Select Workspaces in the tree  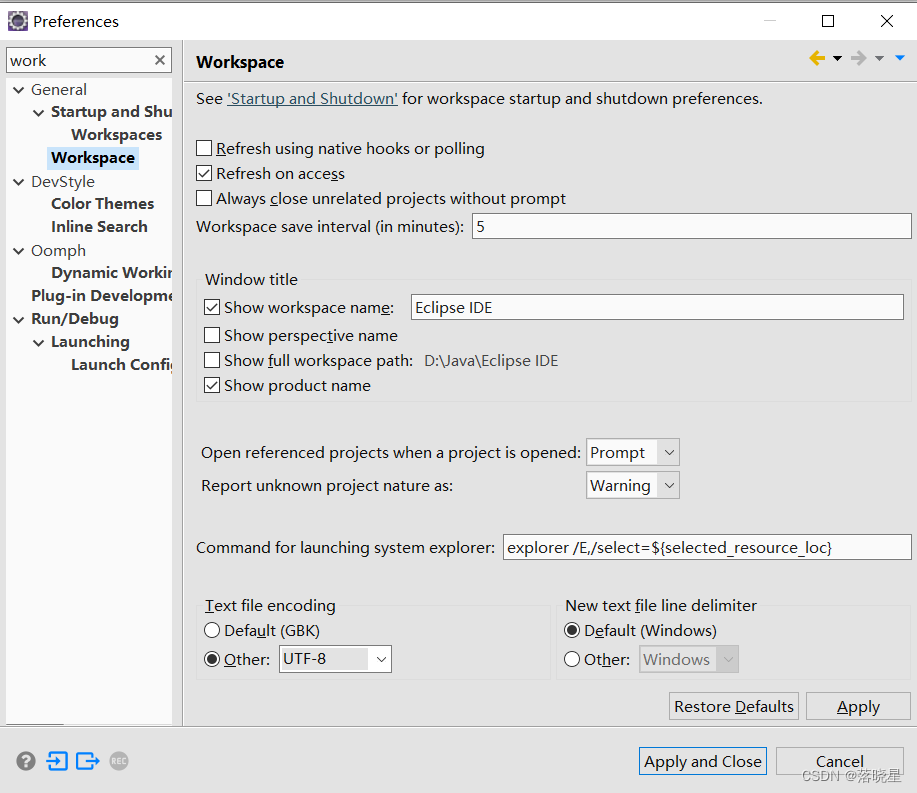116,135
